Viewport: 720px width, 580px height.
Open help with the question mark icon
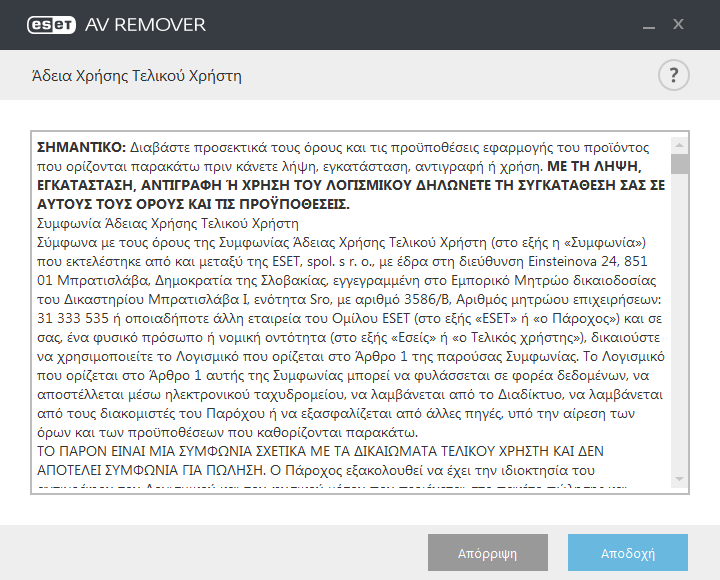pyautogui.click(x=674, y=75)
